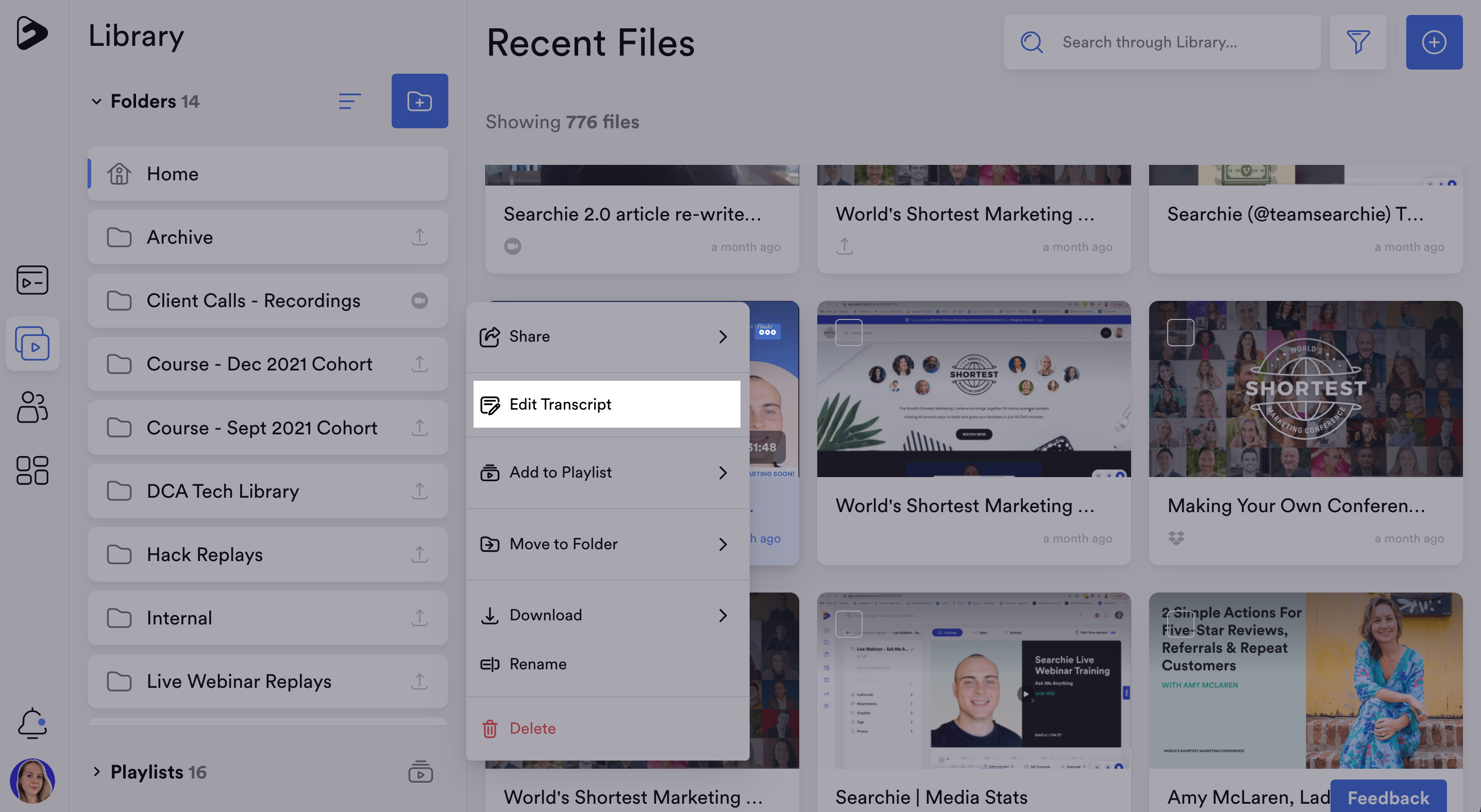This screenshot has height=812, width=1481.
Task: Choose Share from the context menu
Action: (x=607, y=337)
